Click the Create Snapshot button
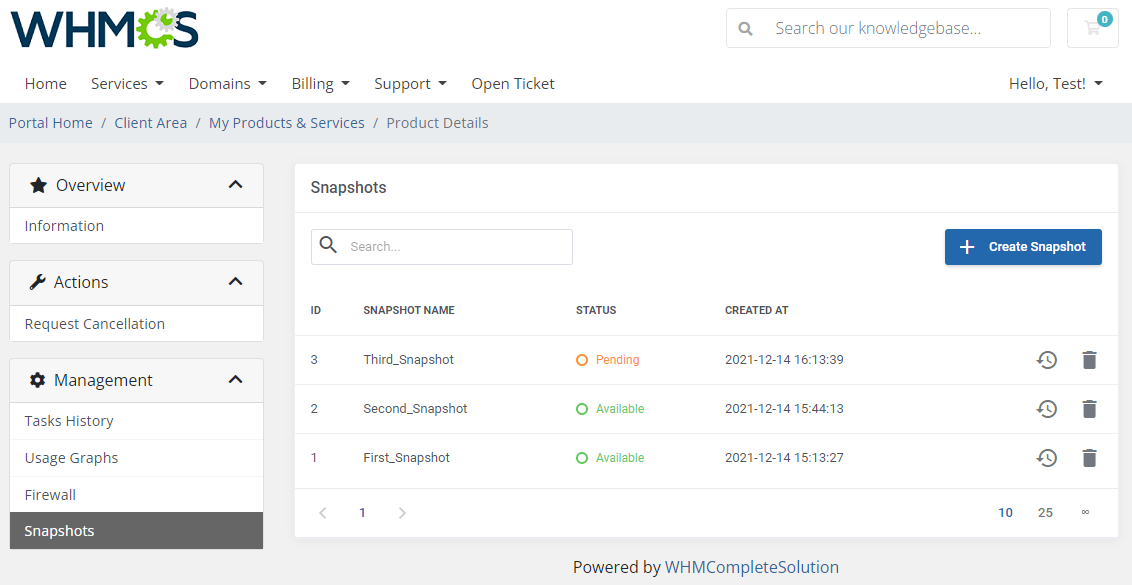Image resolution: width=1132 pixels, height=585 pixels. pos(1023,247)
